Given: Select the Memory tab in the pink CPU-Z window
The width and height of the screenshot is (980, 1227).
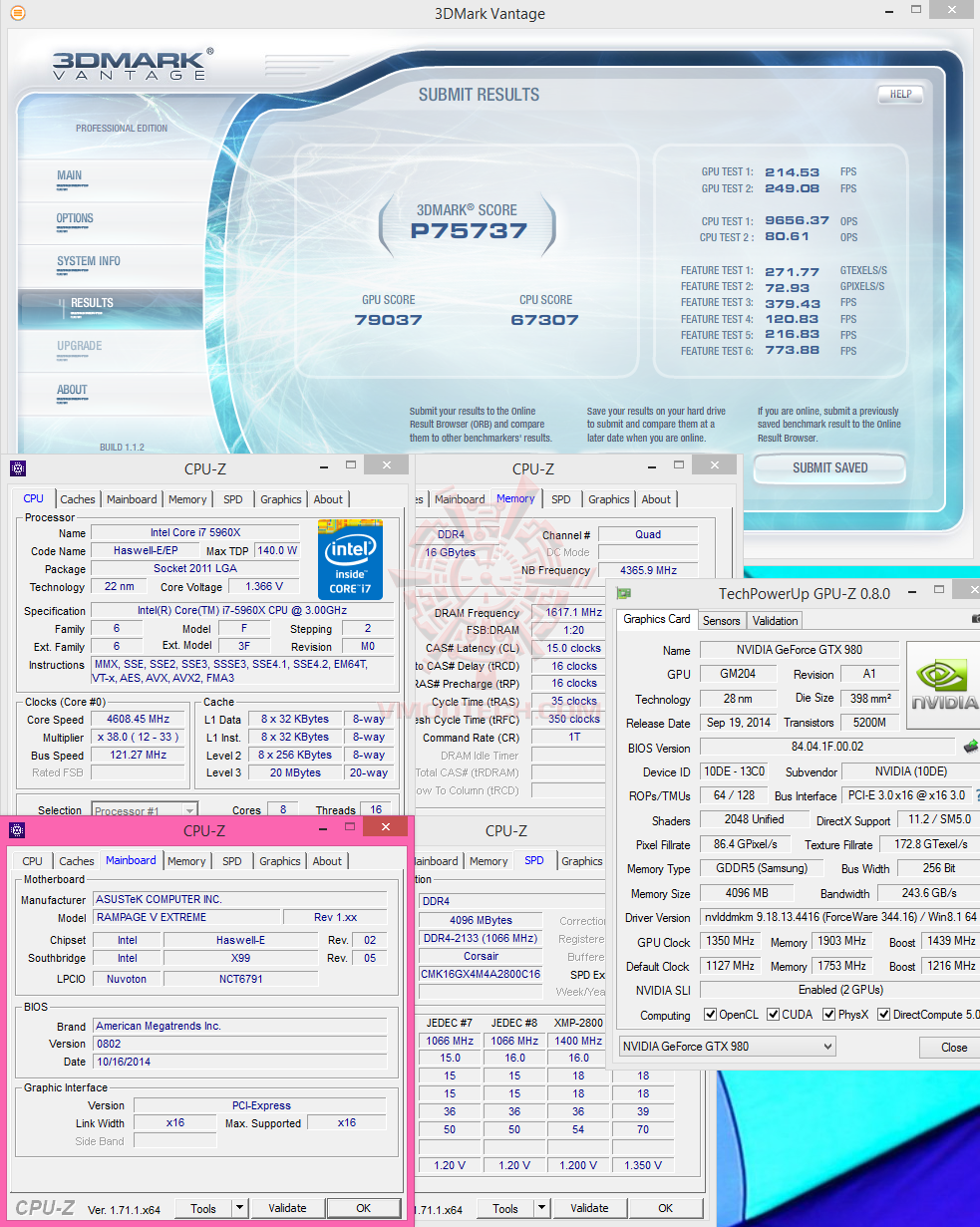Looking at the screenshot, I should (186, 861).
